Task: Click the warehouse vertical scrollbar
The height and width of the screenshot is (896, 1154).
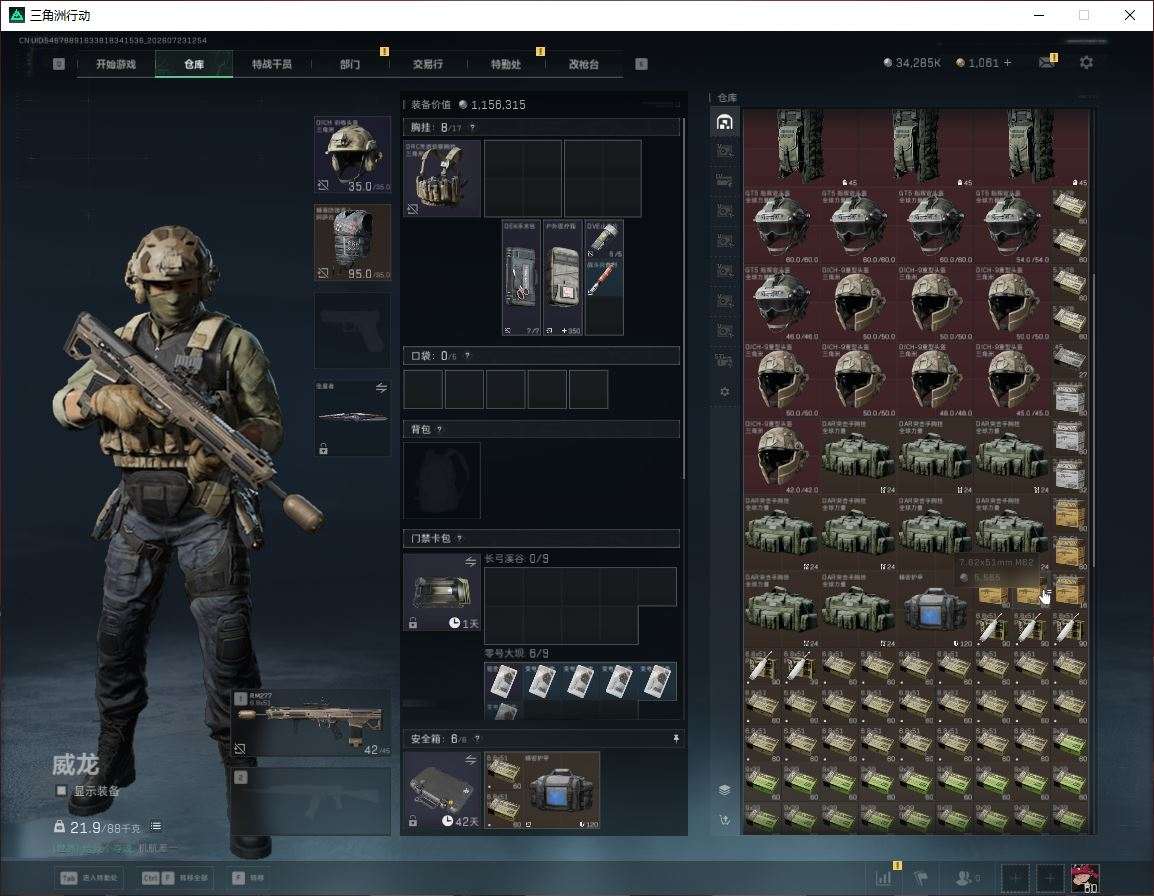Action: pos(1094,420)
